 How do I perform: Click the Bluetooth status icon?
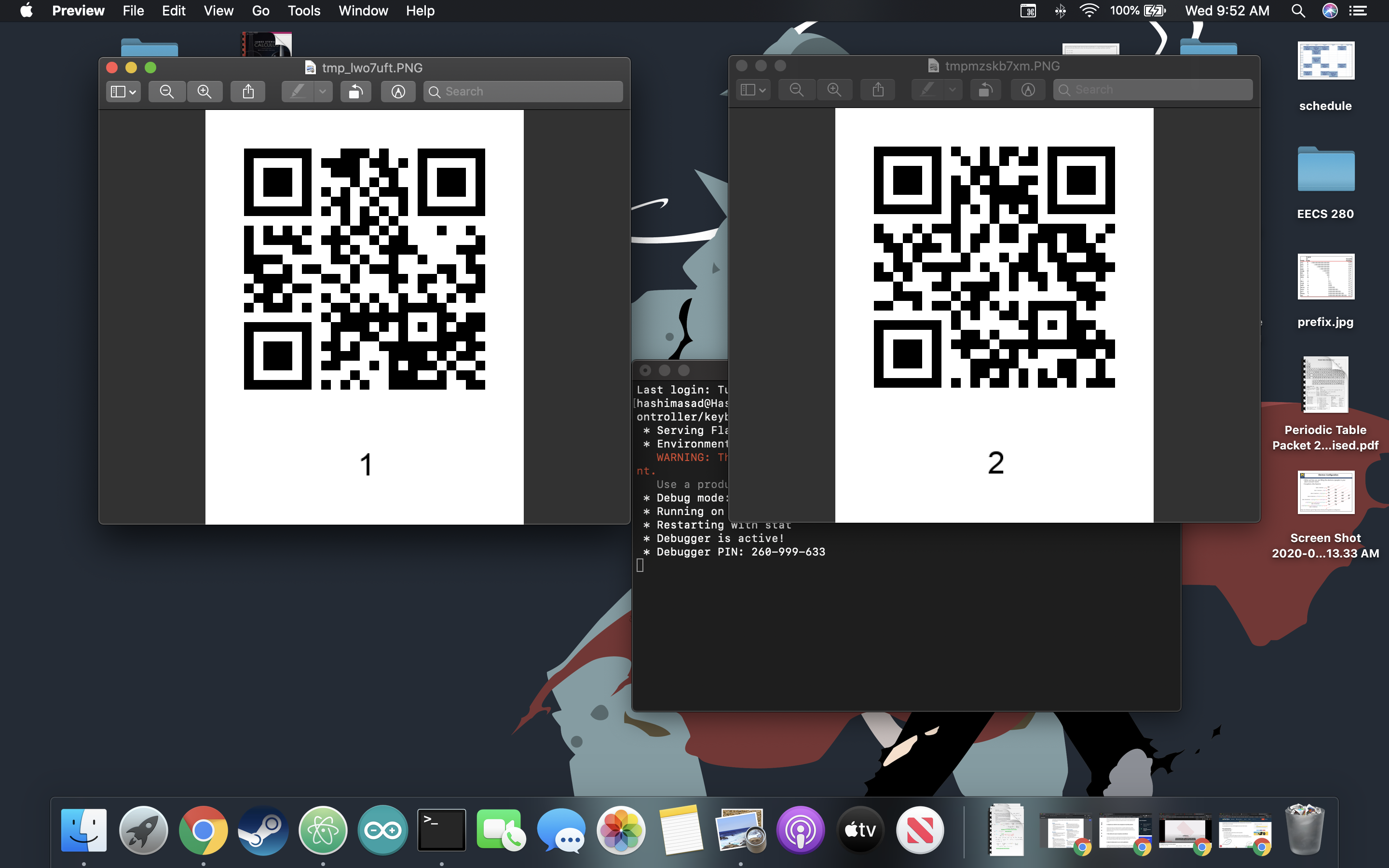1060,10
